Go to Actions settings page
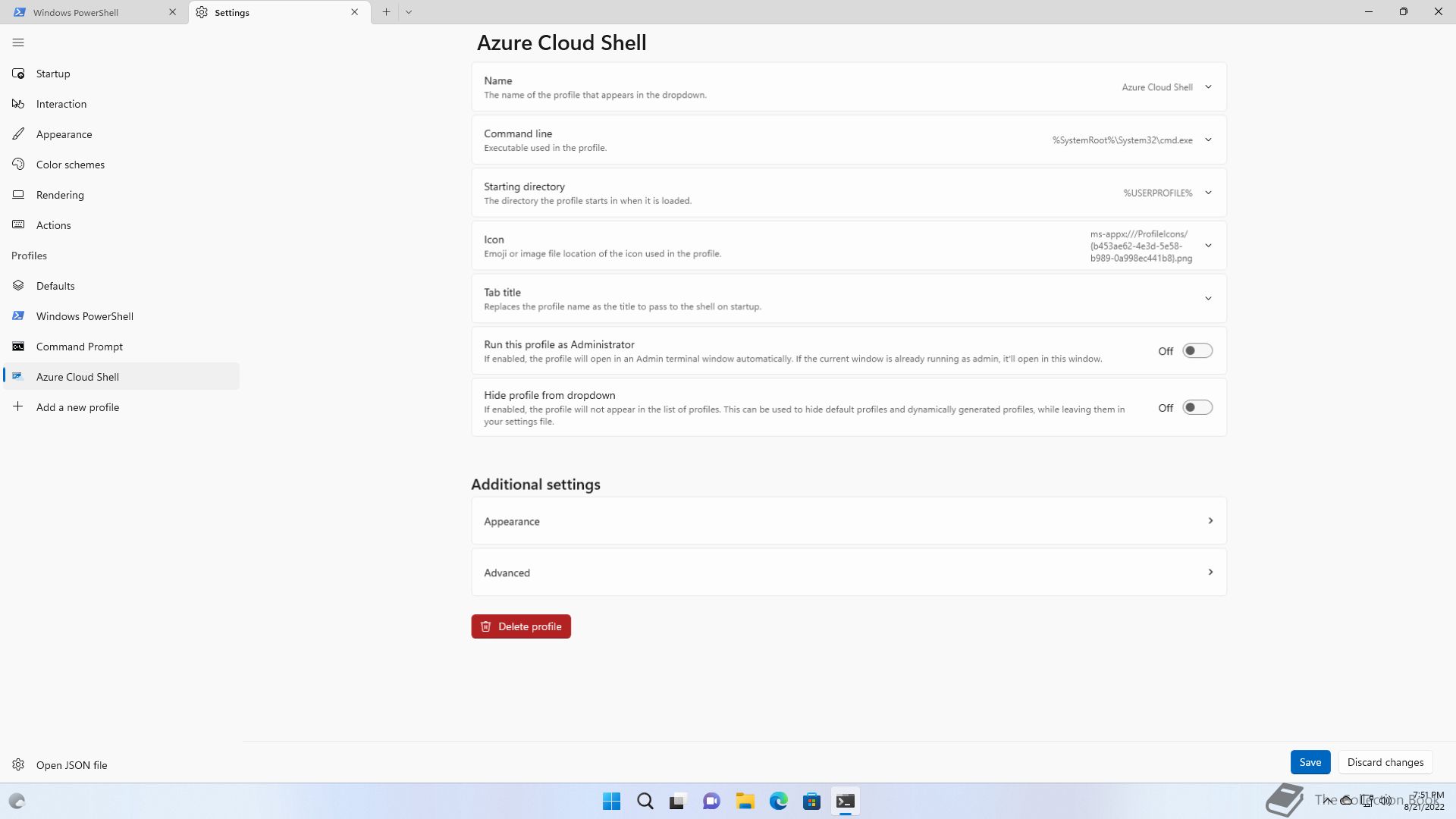The image size is (1456, 819). [121, 225]
